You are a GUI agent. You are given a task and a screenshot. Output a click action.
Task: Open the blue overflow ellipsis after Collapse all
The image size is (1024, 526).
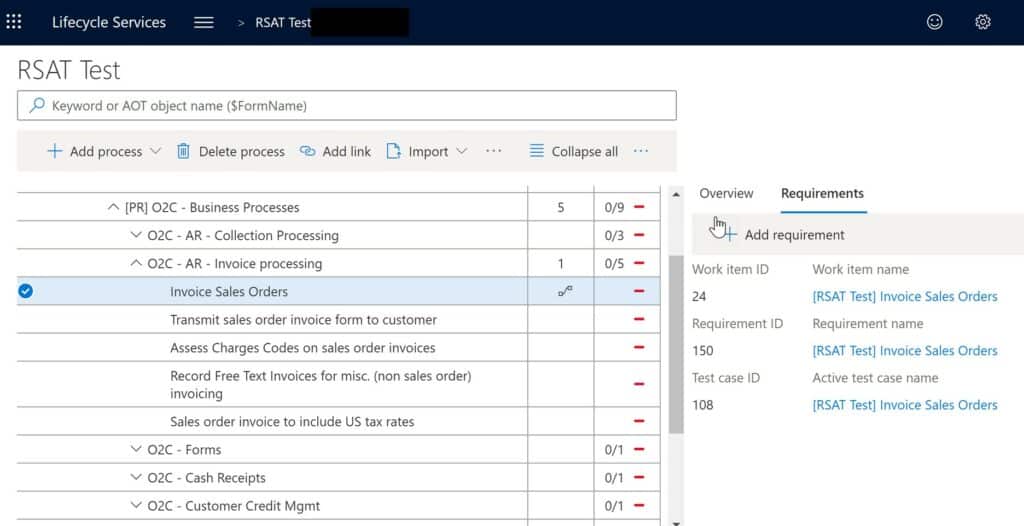coord(641,151)
